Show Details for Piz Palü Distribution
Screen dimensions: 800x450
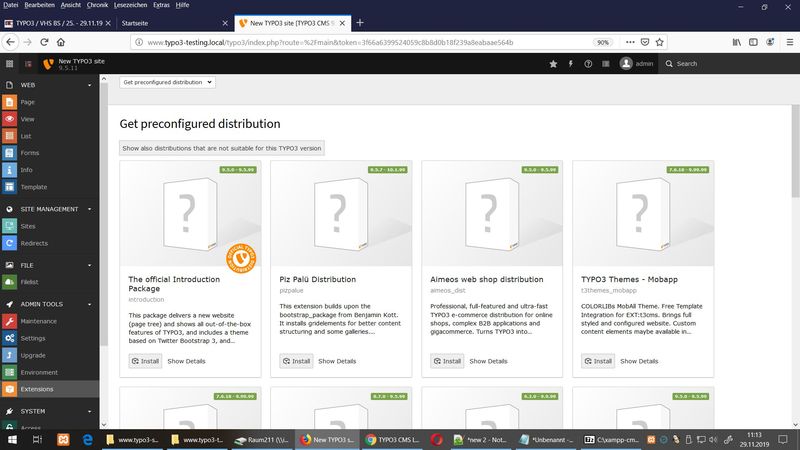[x=337, y=361]
